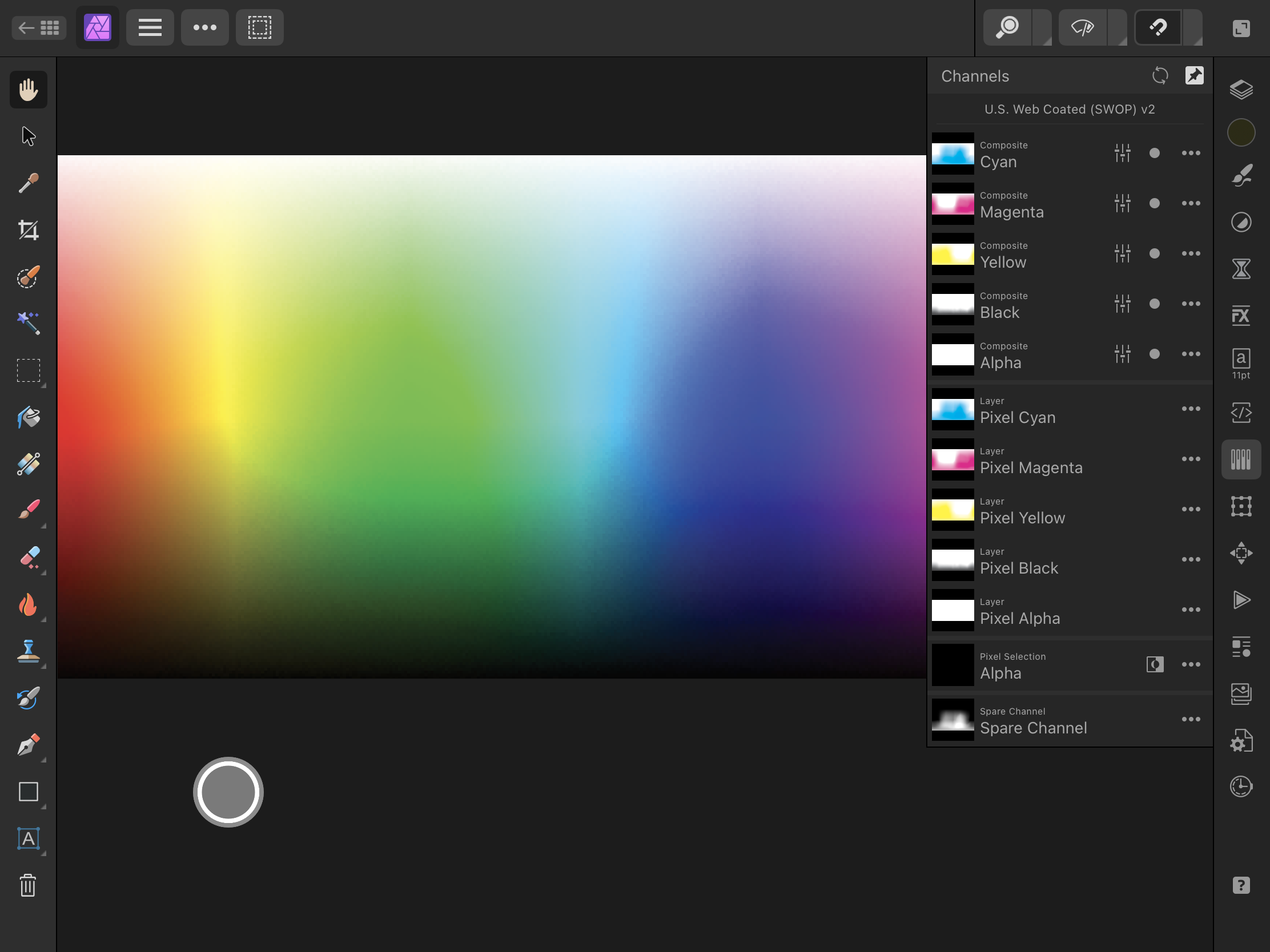The width and height of the screenshot is (1270, 952).
Task: Open the Navigator studio
Action: point(1241,552)
